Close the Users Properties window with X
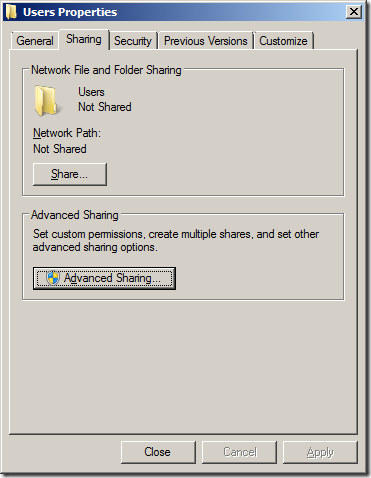The height and width of the screenshot is (478, 371). 354,12
